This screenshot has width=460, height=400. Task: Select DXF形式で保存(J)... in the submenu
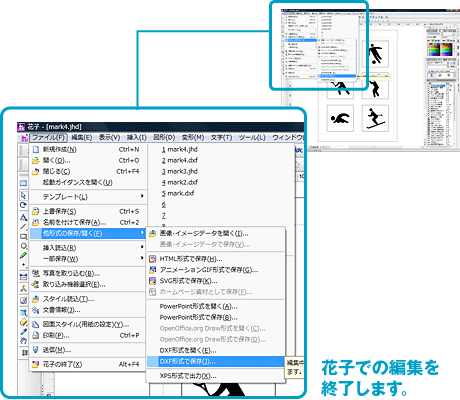coord(216,361)
